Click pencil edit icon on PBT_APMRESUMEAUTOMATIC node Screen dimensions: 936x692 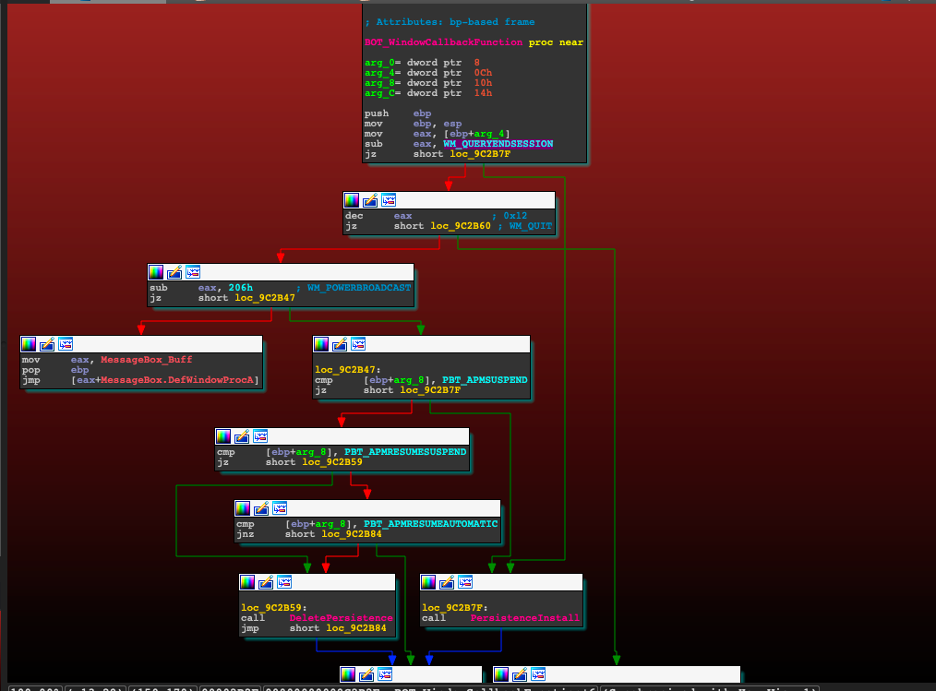coord(261,509)
